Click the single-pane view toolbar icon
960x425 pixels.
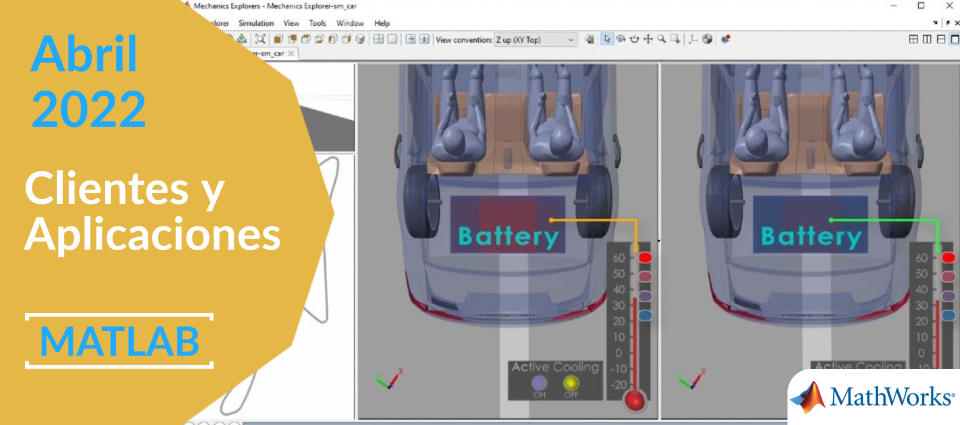392,39
